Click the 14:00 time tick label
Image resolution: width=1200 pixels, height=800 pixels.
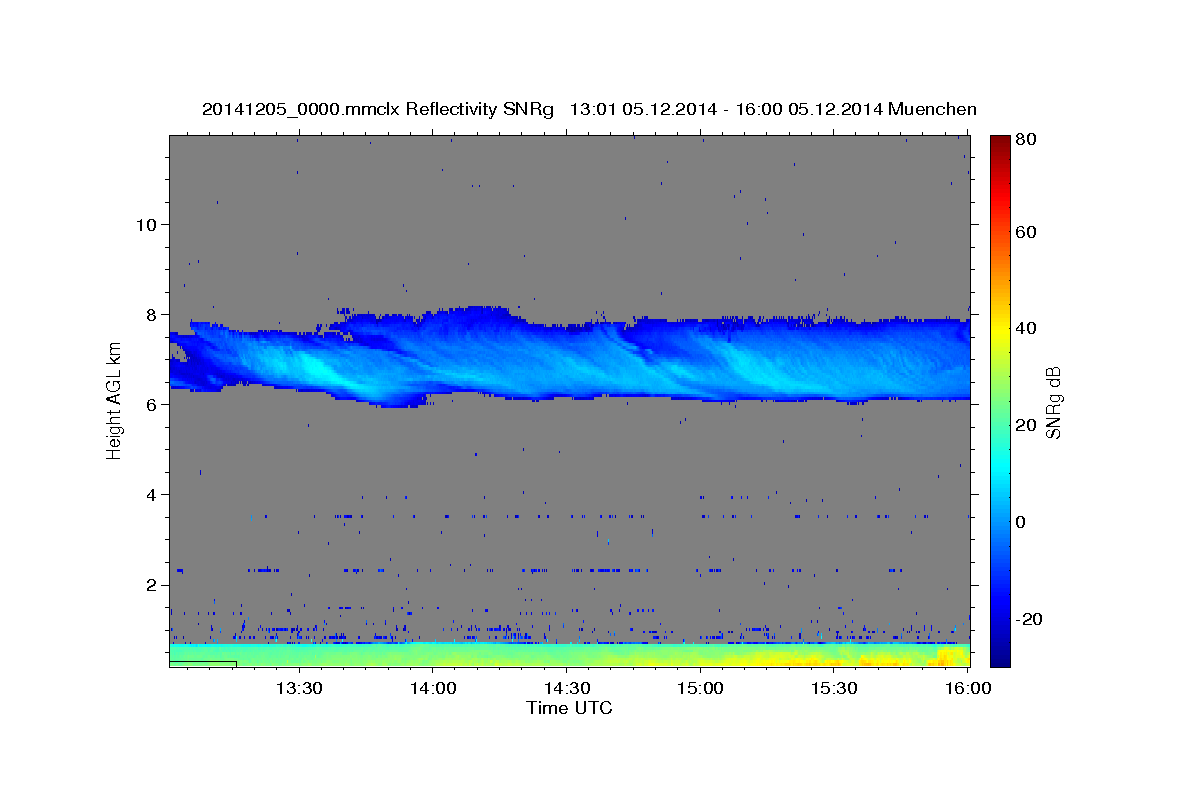432,688
